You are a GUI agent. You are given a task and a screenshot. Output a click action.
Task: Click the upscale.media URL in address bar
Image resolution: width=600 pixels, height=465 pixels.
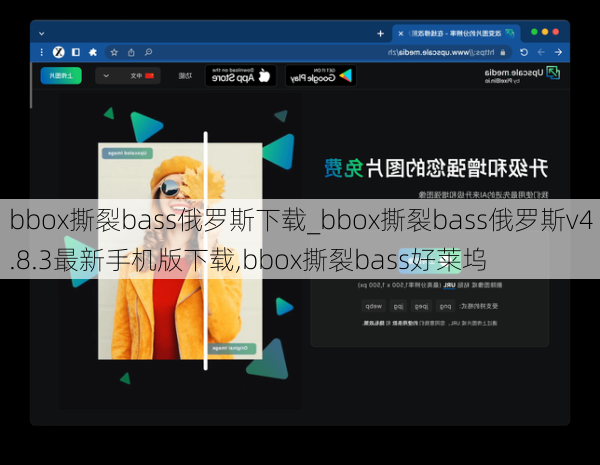click(441, 52)
